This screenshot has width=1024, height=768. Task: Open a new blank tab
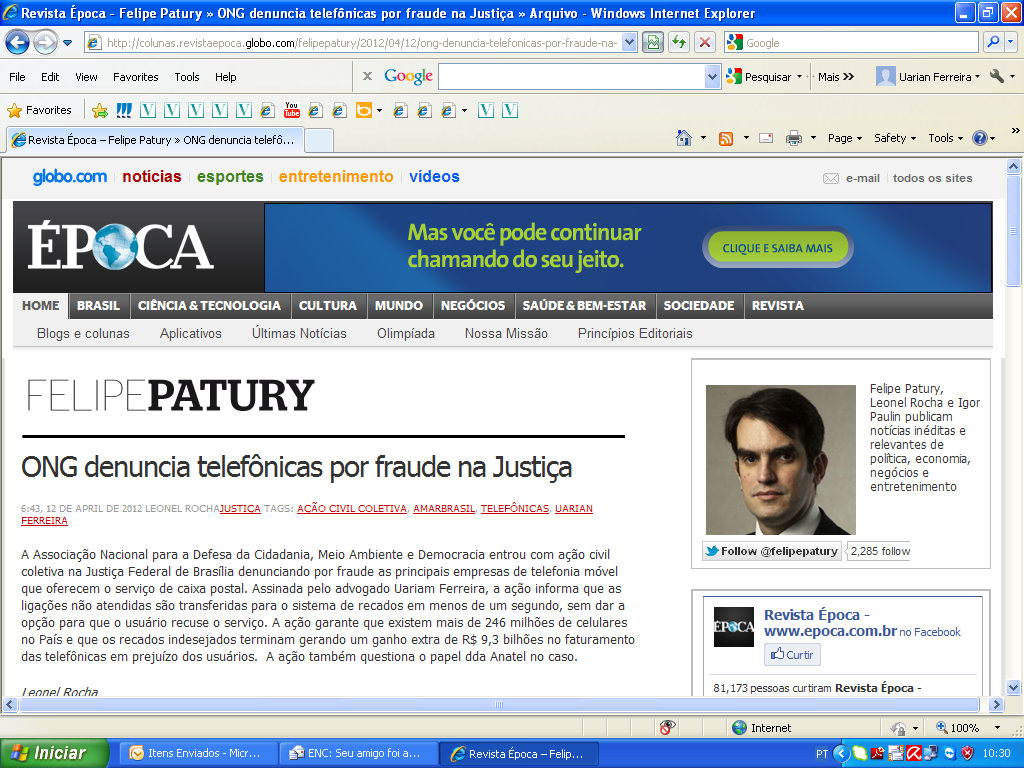(x=319, y=140)
